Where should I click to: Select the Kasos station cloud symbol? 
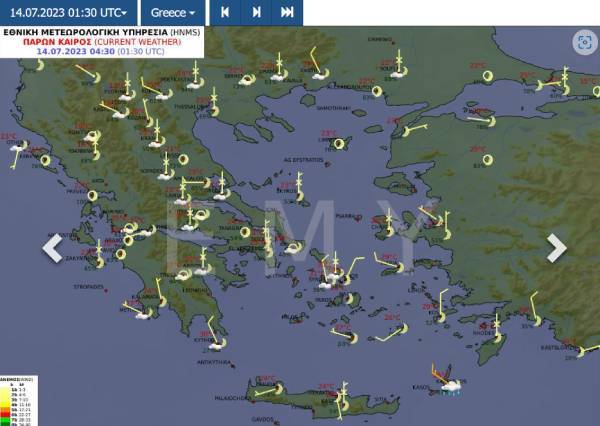[450, 383]
